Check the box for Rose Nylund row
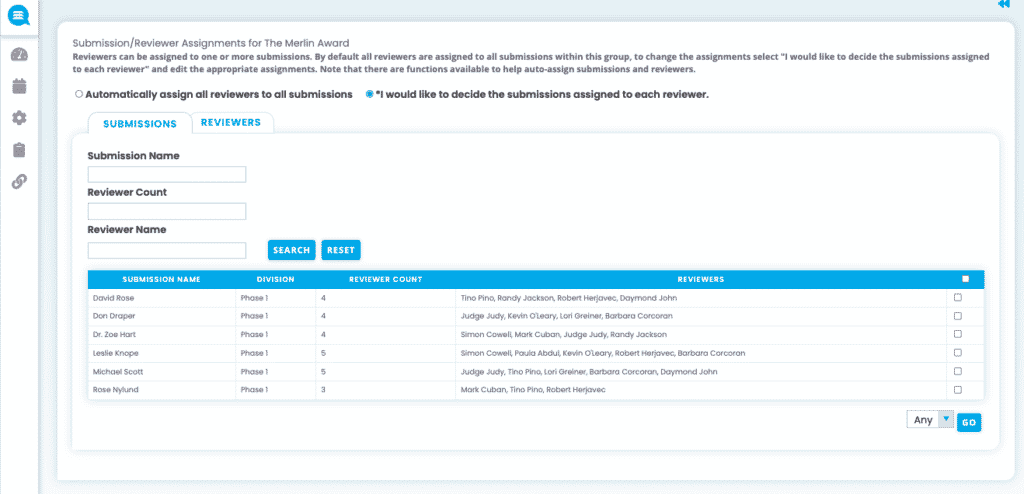 957,389
